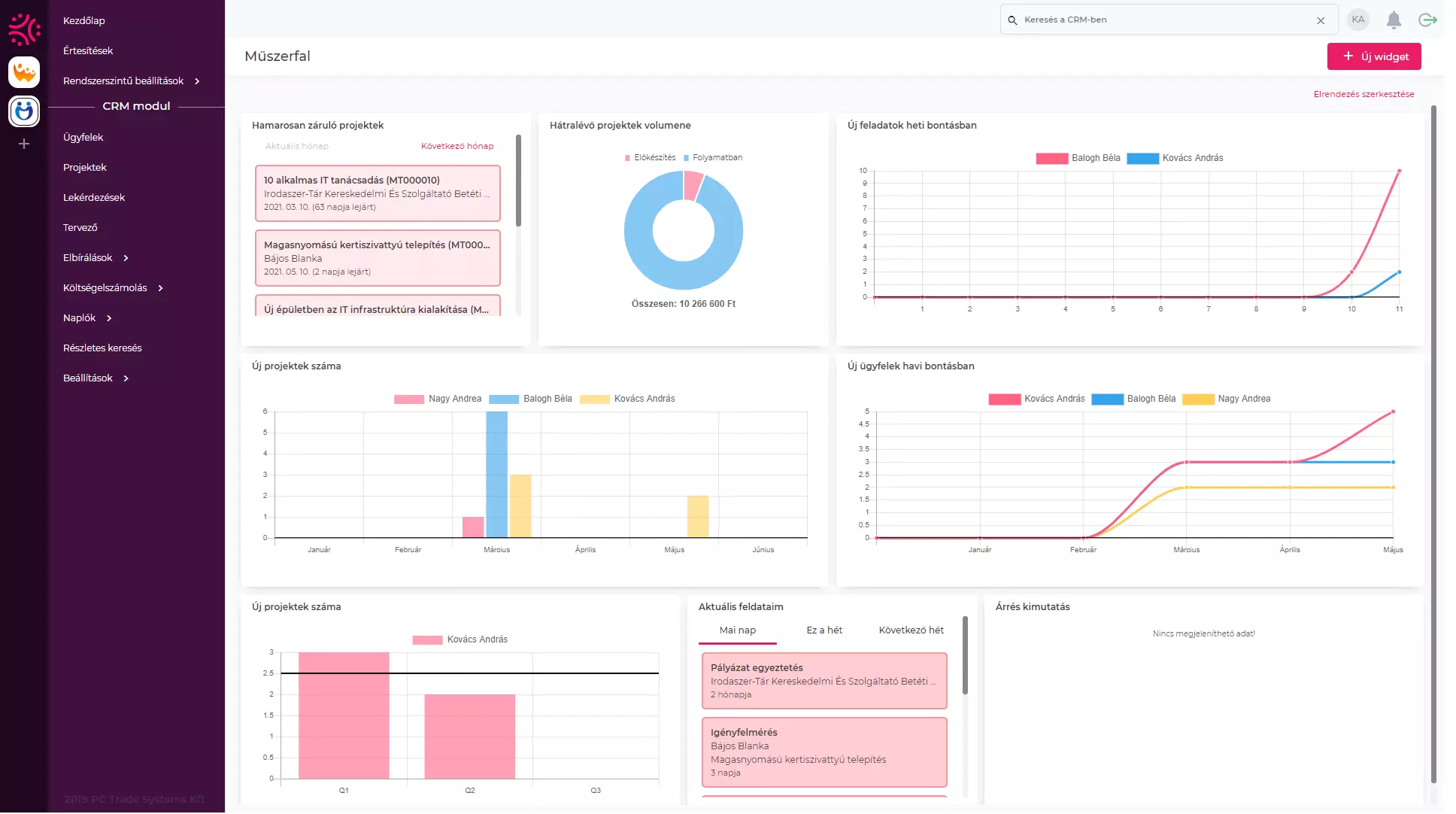Screen dimensions: 1456x814
Task: Switch to the Ez a hét tab
Action: (824, 630)
